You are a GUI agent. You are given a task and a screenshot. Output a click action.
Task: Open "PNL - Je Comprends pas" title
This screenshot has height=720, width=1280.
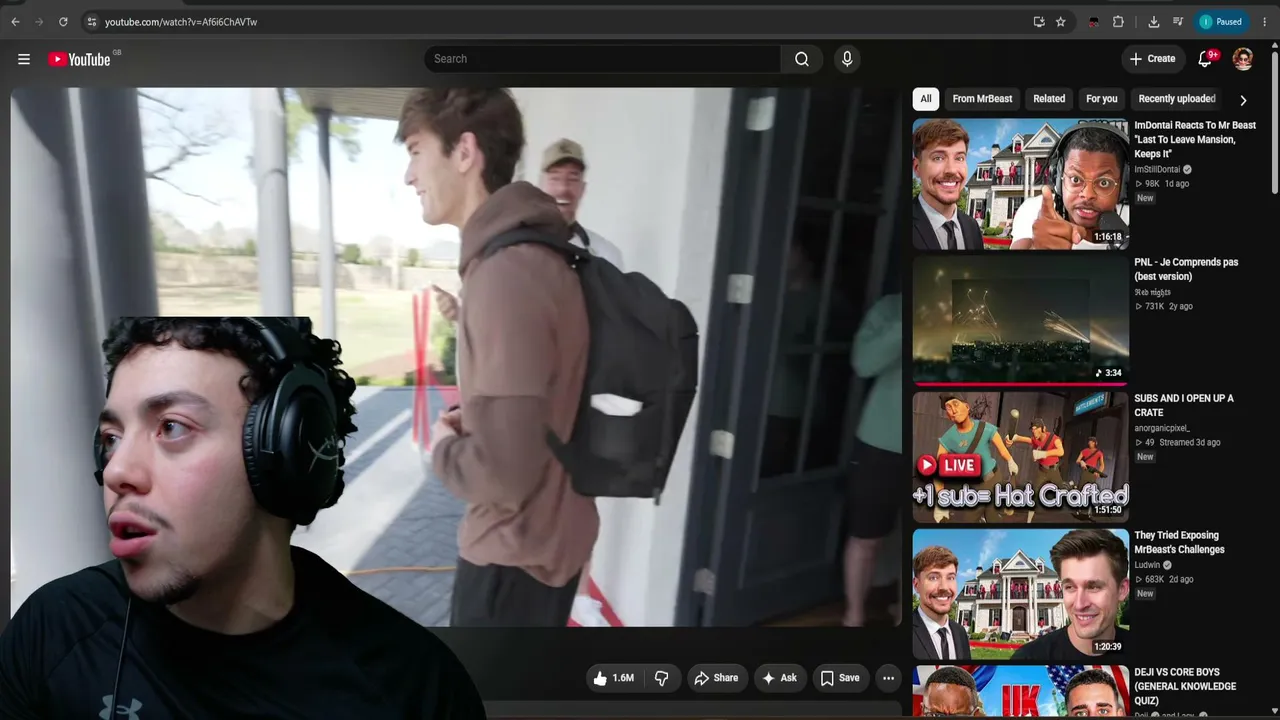pyautogui.click(x=1186, y=269)
